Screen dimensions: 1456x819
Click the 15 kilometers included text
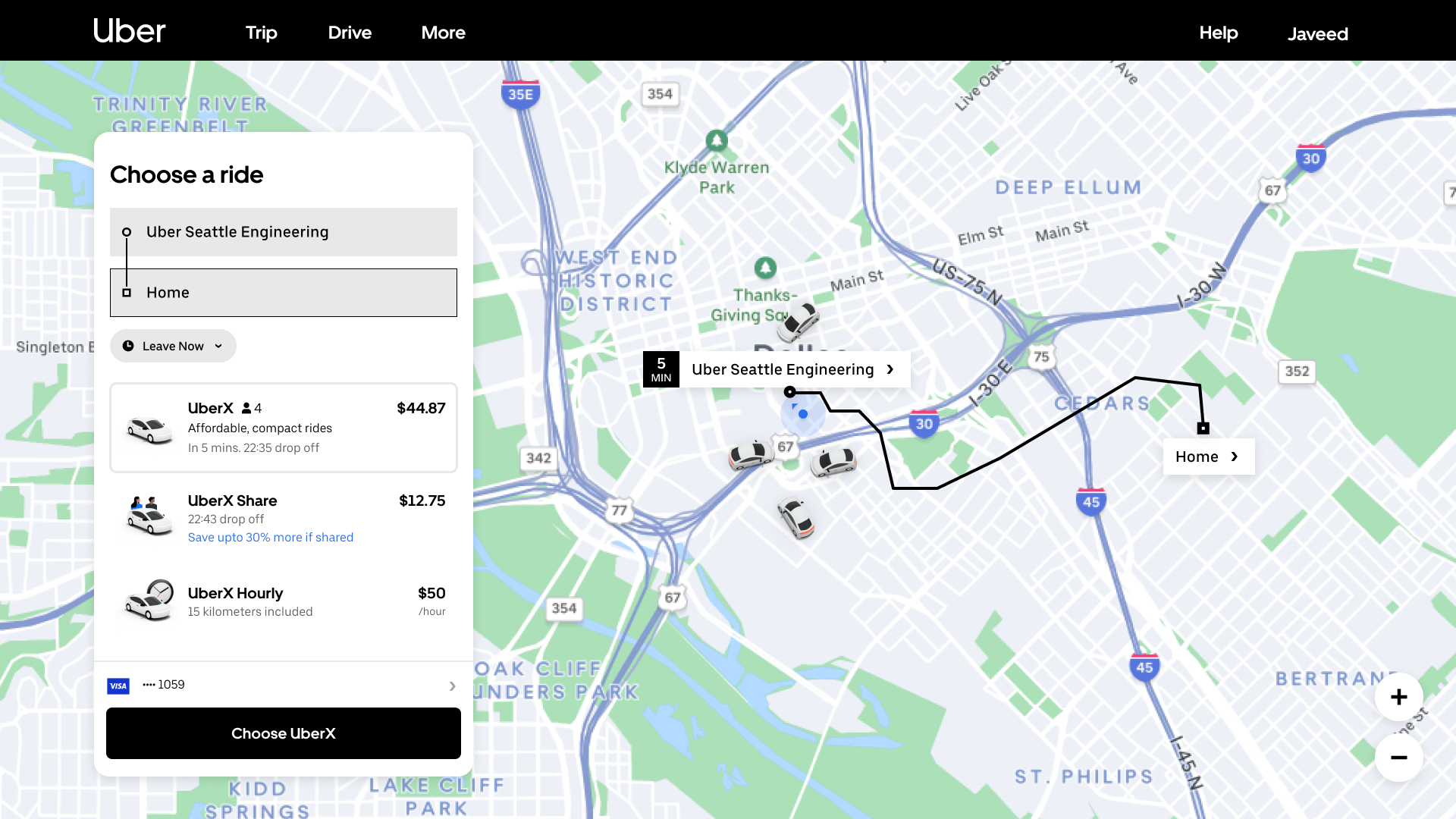coord(250,612)
